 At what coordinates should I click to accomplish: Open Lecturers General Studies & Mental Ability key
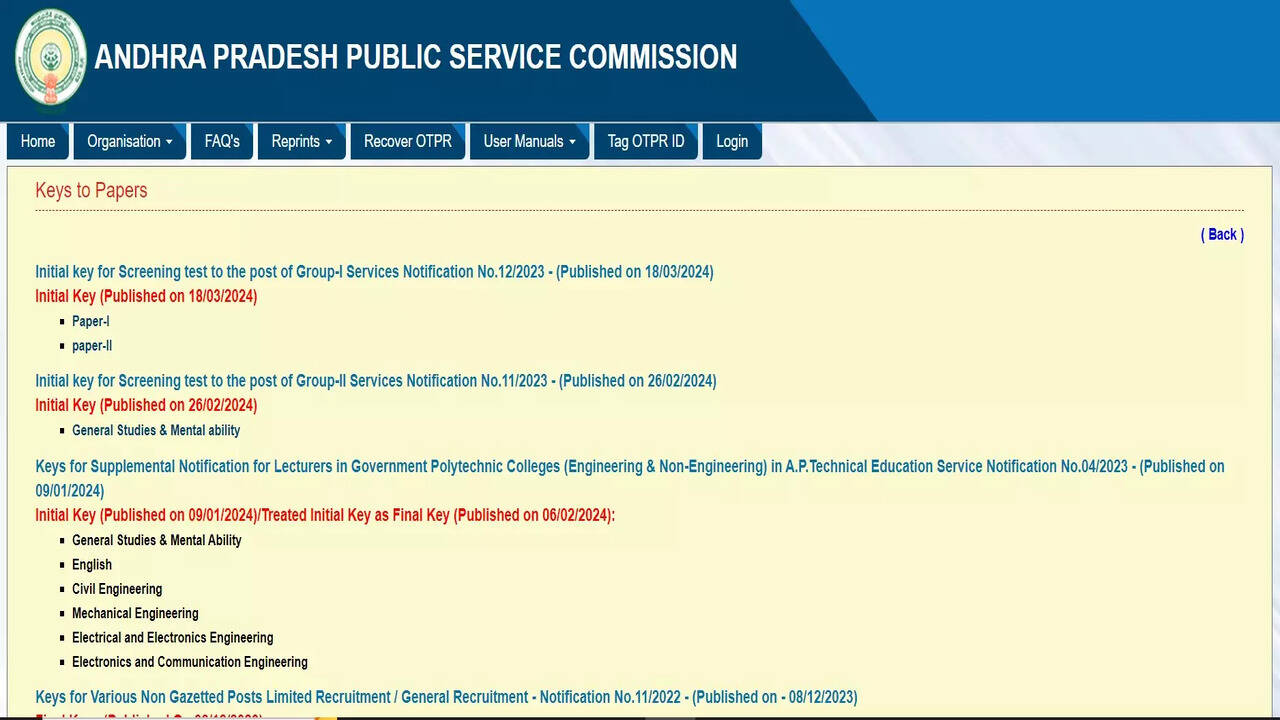click(x=156, y=540)
